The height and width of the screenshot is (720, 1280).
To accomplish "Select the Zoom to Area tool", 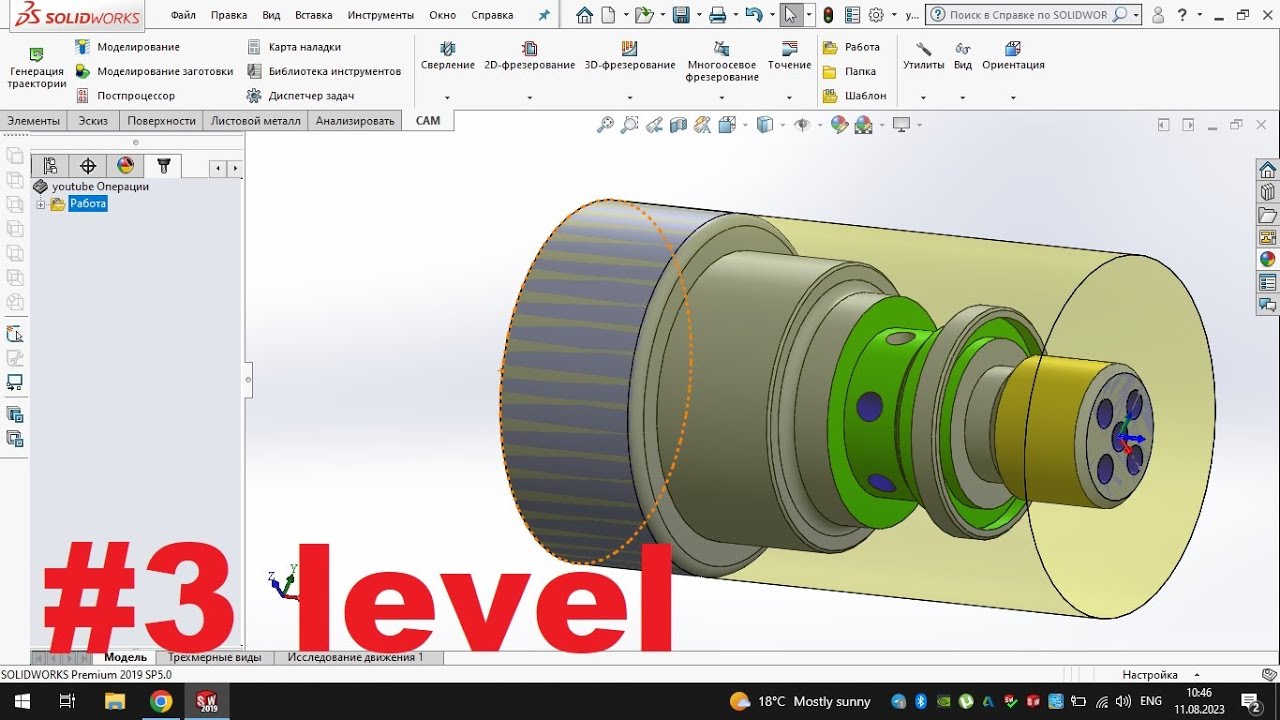I will (x=629, y=125).
